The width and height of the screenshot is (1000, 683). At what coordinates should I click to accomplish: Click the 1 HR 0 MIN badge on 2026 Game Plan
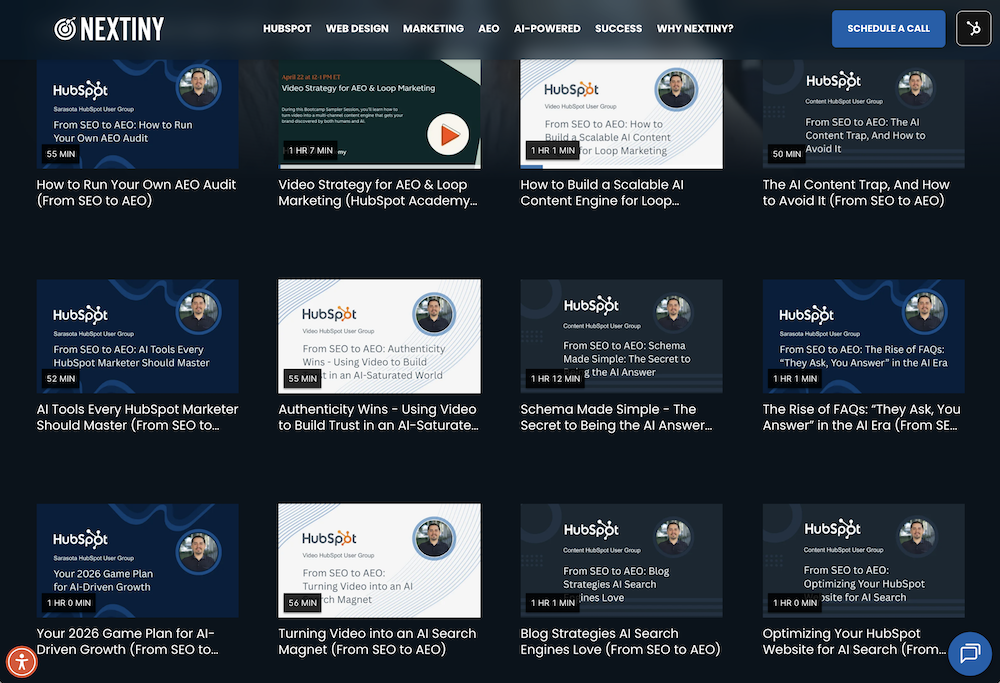pyautogui.click(x=69, y=603)
